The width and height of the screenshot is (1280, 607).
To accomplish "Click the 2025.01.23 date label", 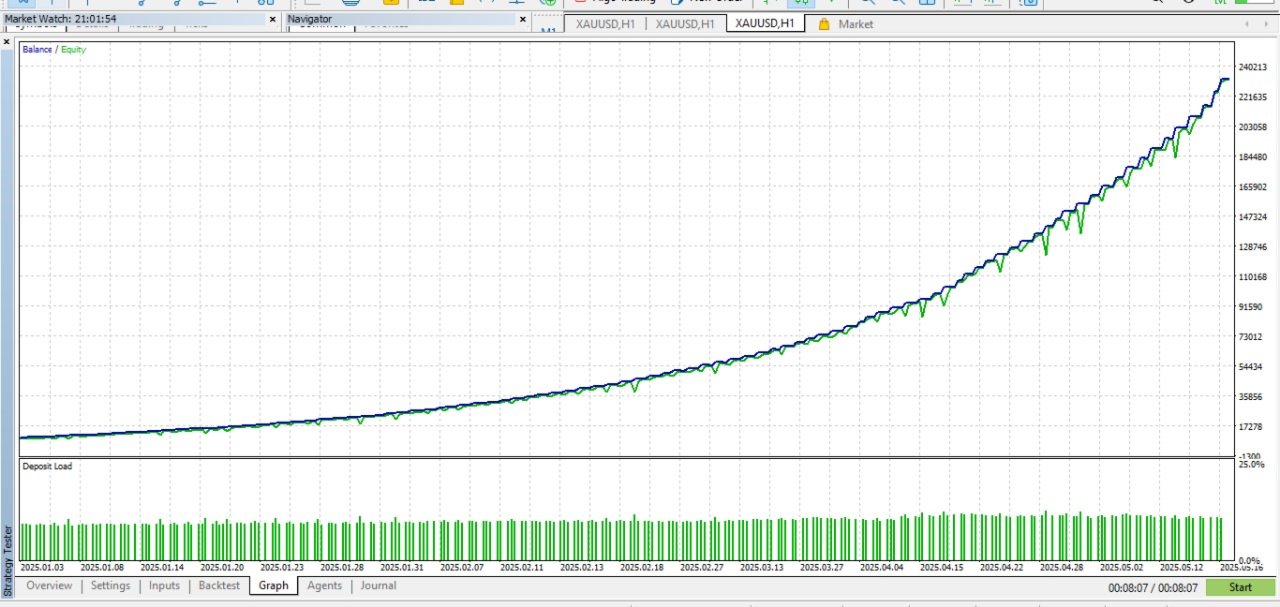I will coord(282,567).
